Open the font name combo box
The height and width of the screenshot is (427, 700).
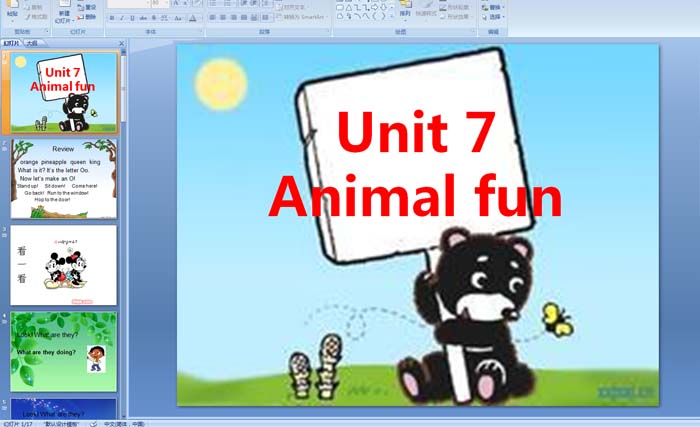coord(129,3)
